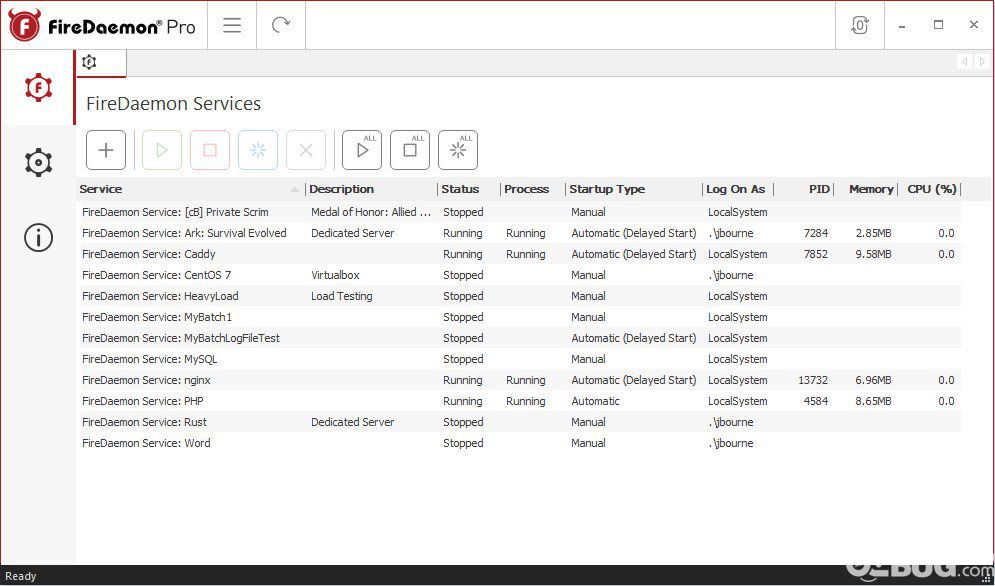Click the Virtualbox description cell
Viewport: 995px width, 586px height.
point(335,275)
